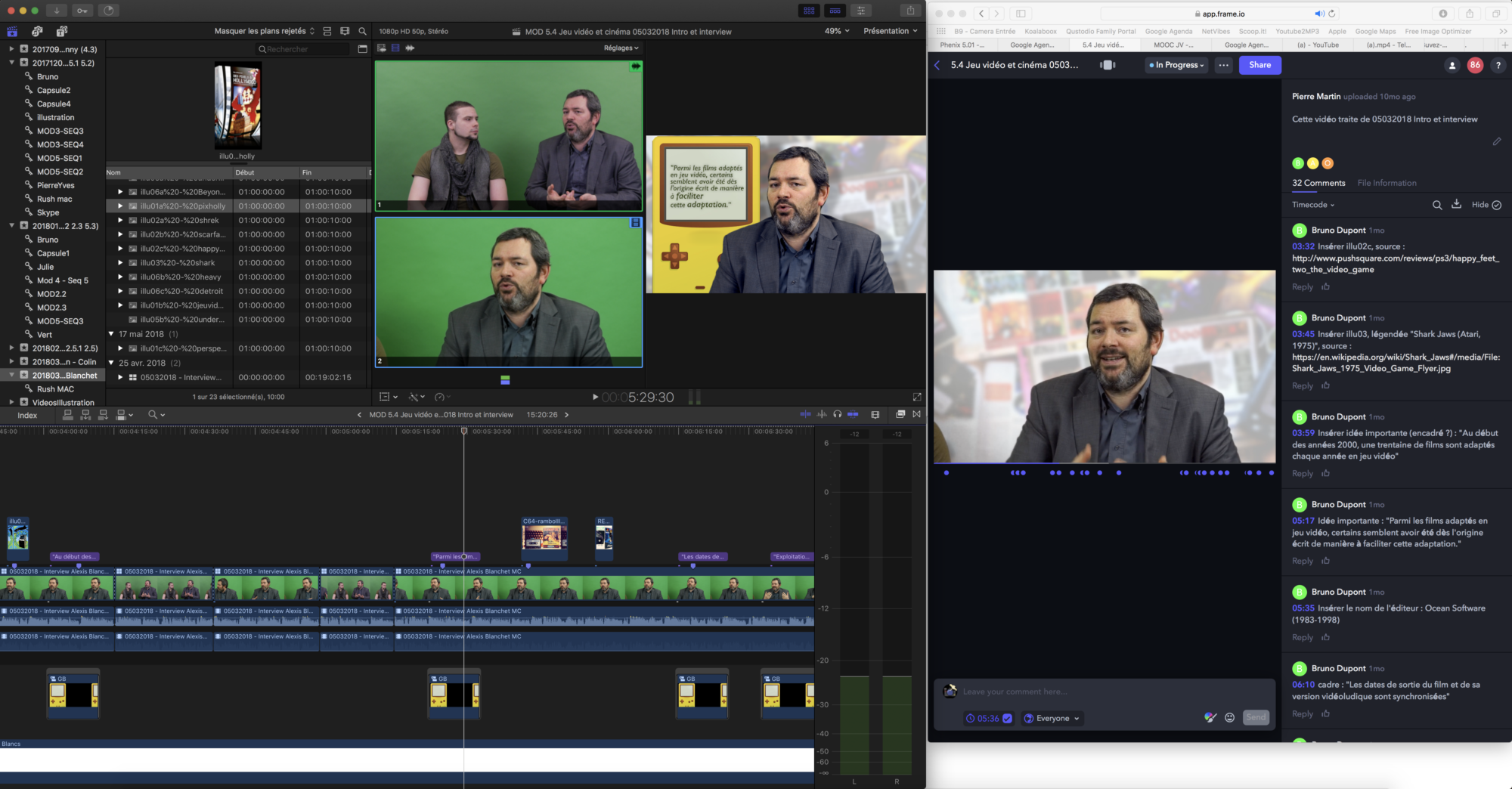Open the emoji picker in comment box

pos(1230,718)
